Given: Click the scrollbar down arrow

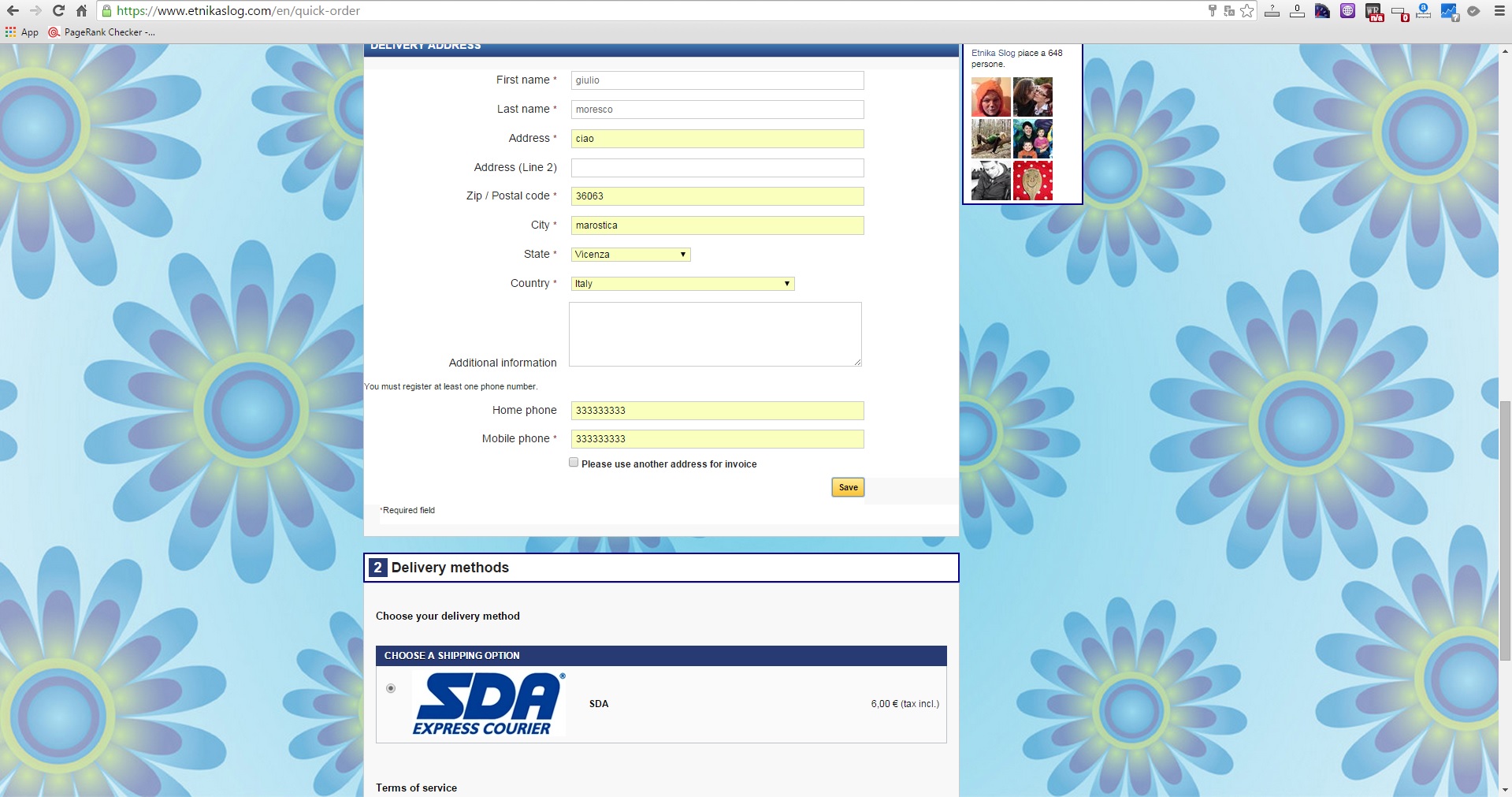Looking at the screenshot, I should point(1505,790).
